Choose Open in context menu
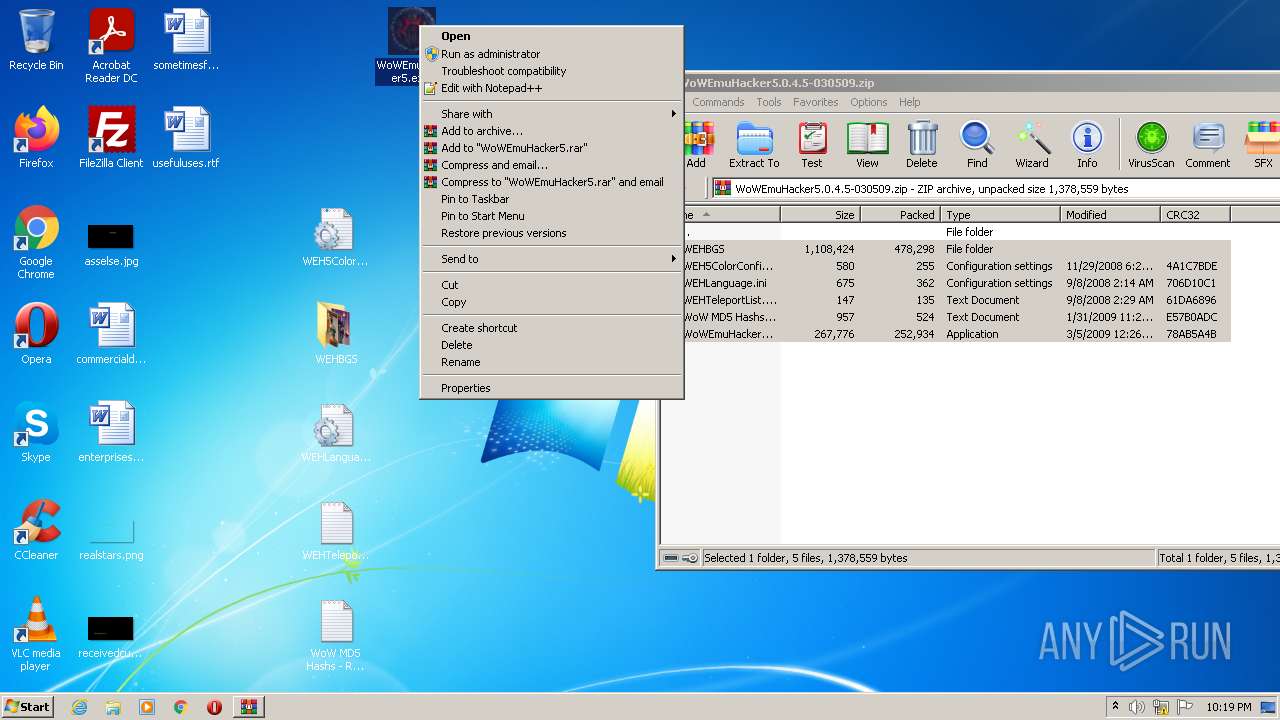 point(551,36)
